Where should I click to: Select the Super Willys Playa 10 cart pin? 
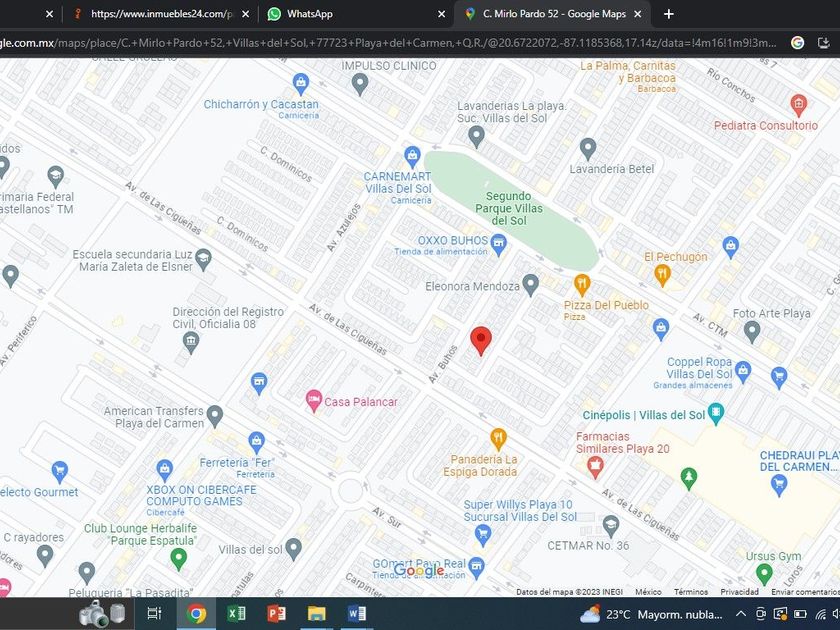(x=483, y=535)
